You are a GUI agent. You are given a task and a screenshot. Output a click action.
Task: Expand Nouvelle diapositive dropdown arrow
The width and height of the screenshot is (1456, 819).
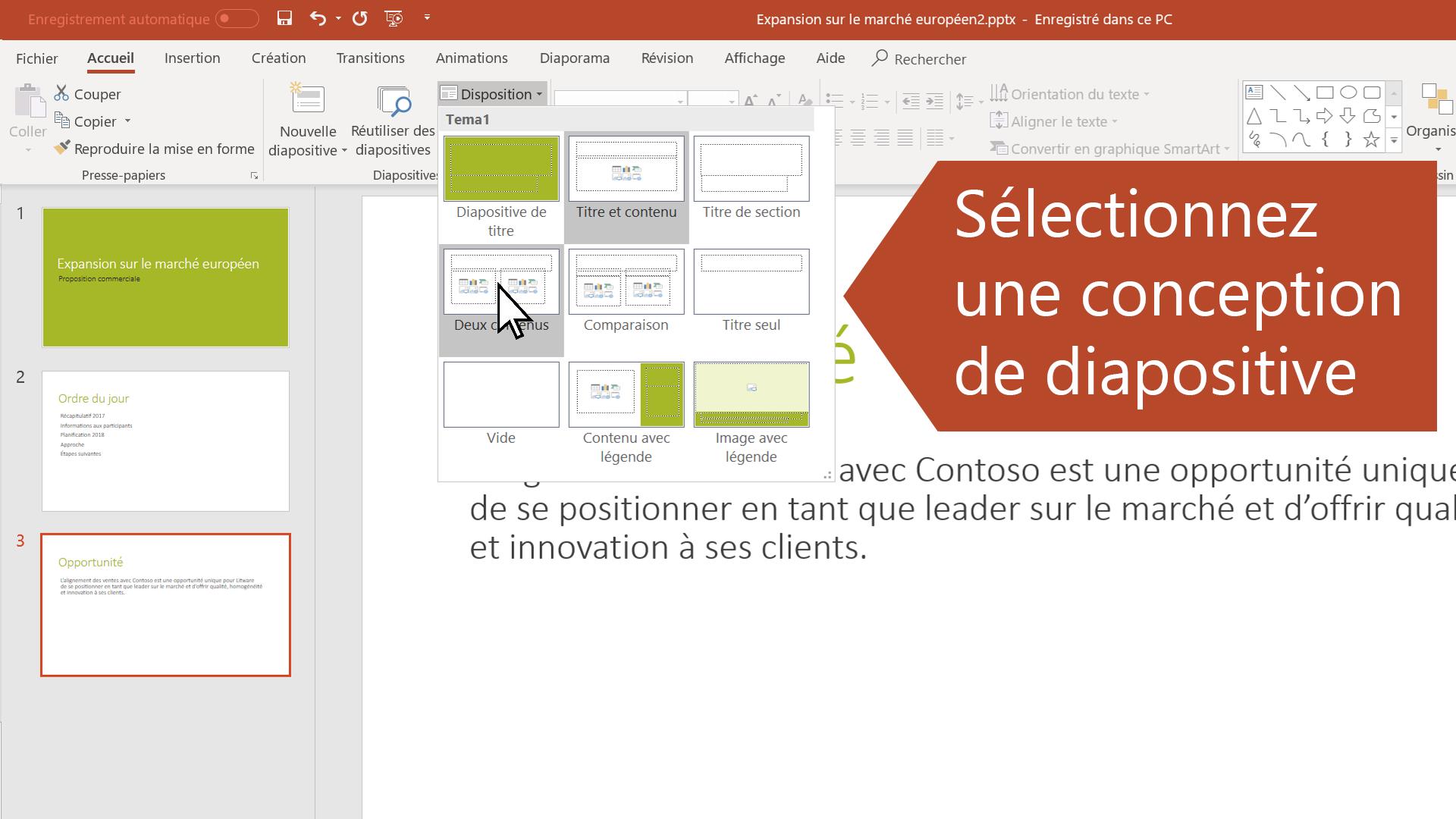[344, 150]
